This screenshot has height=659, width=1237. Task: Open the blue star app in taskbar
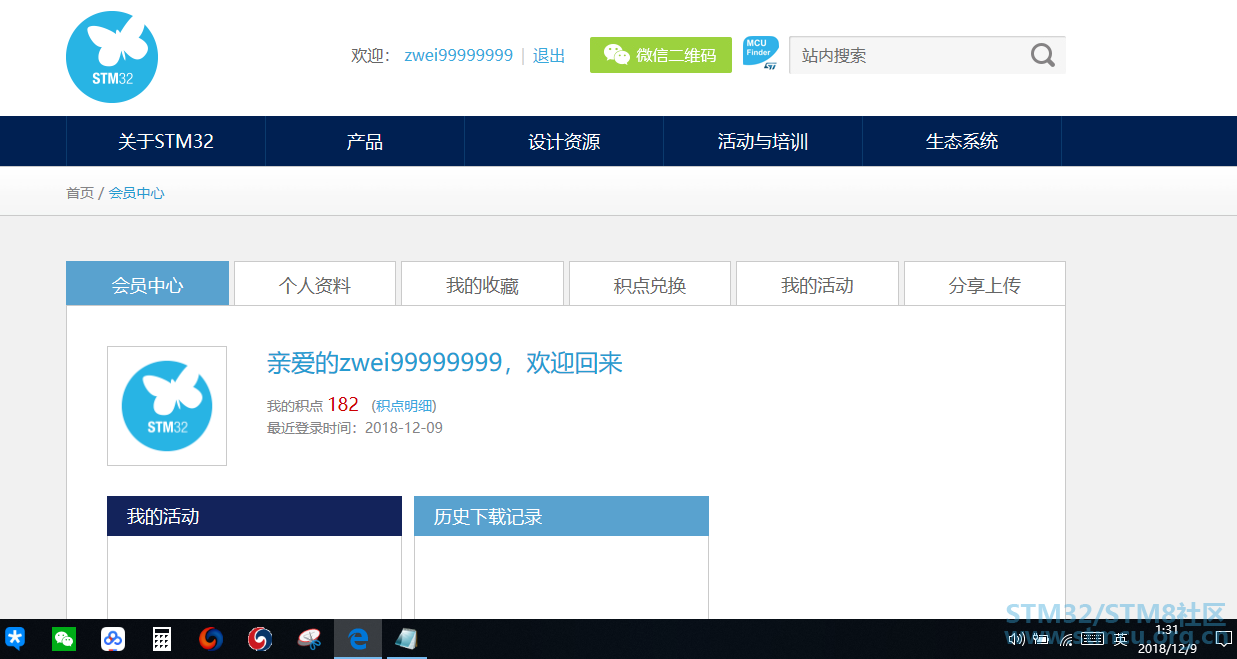[15, 639]
